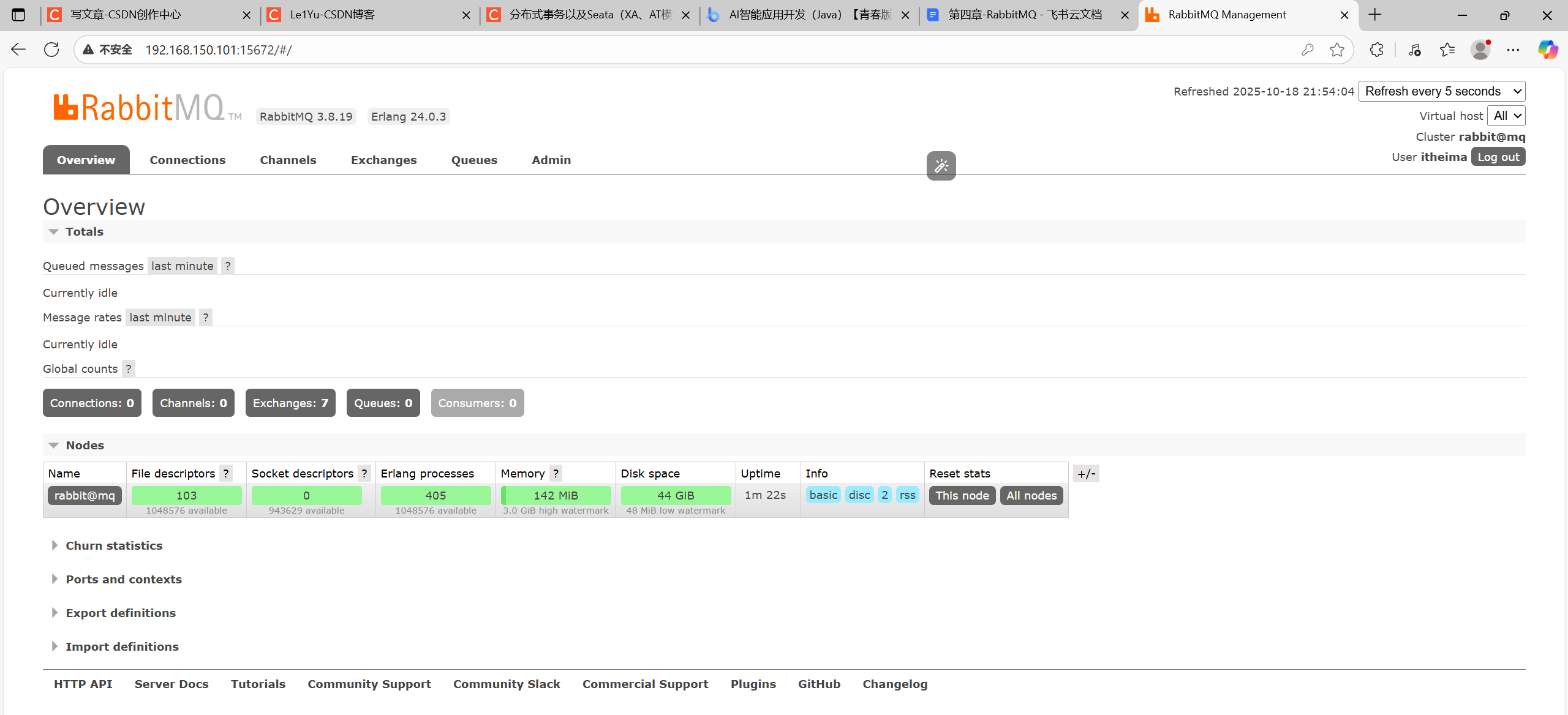Go to the Admin tab

pyautogui.click(x=551, y=160)
